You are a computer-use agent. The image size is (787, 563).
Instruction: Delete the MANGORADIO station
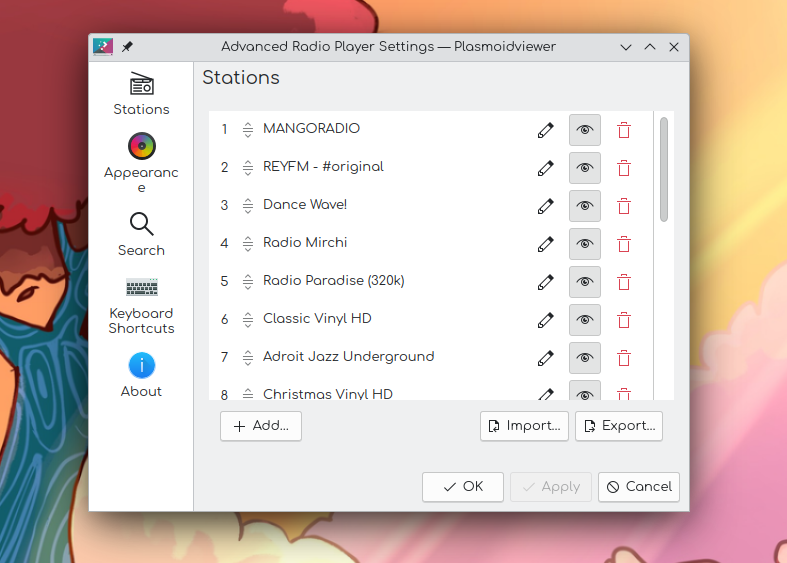(624, 130)
